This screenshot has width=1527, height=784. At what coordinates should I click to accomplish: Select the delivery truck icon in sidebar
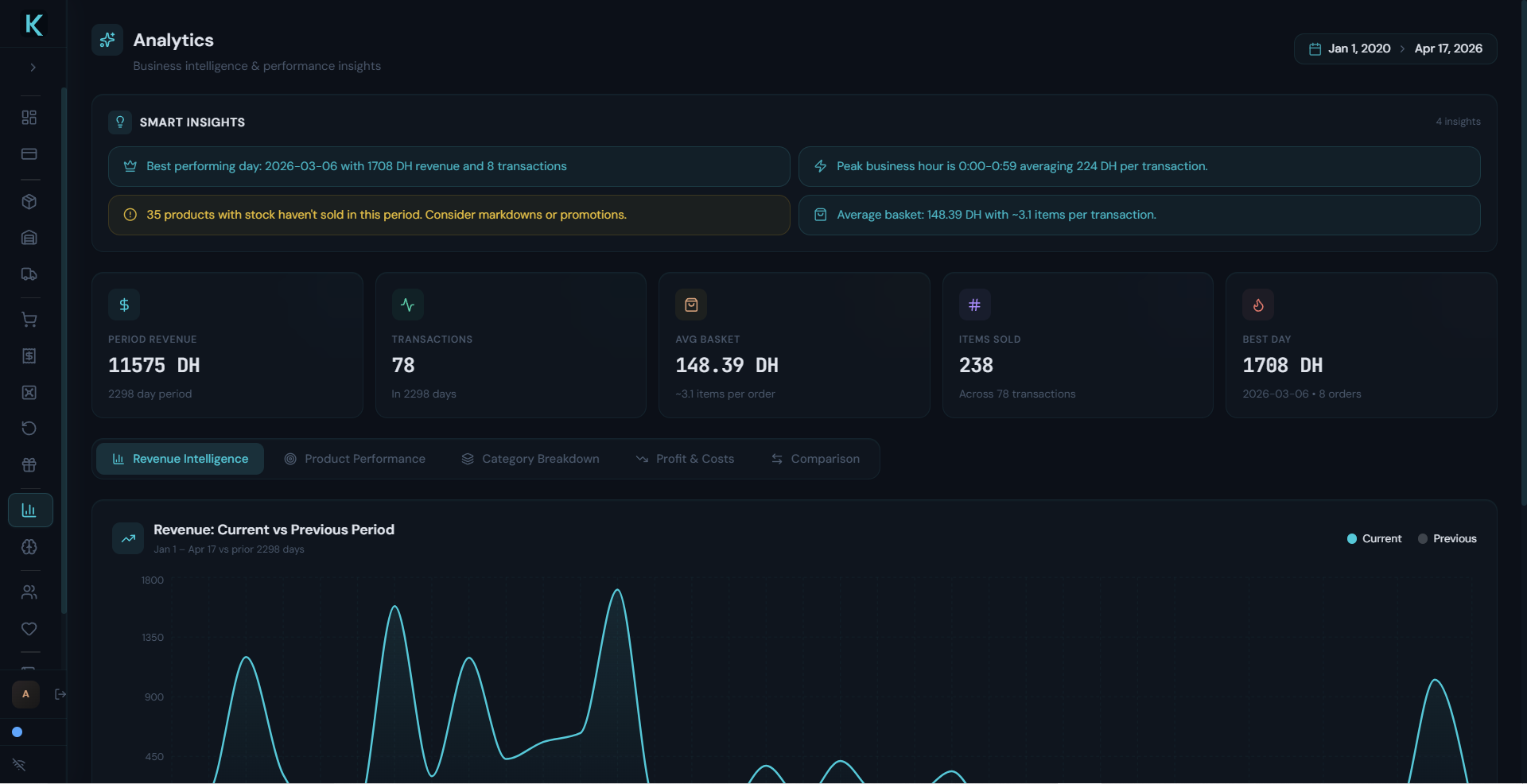[29, 274]
